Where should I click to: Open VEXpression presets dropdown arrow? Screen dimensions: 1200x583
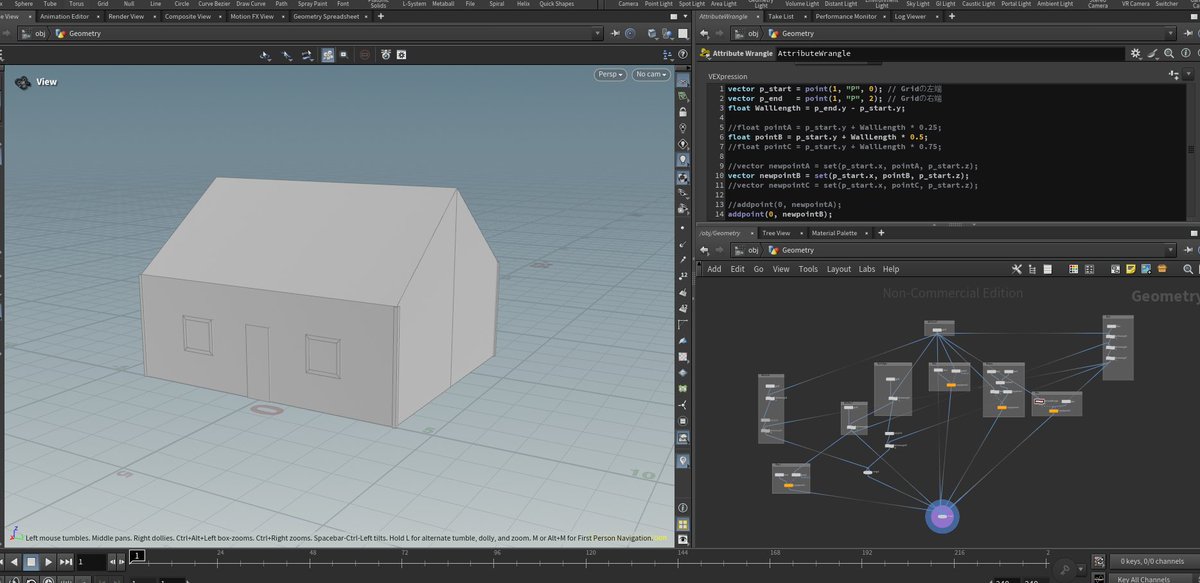(x=1188, y=75)
